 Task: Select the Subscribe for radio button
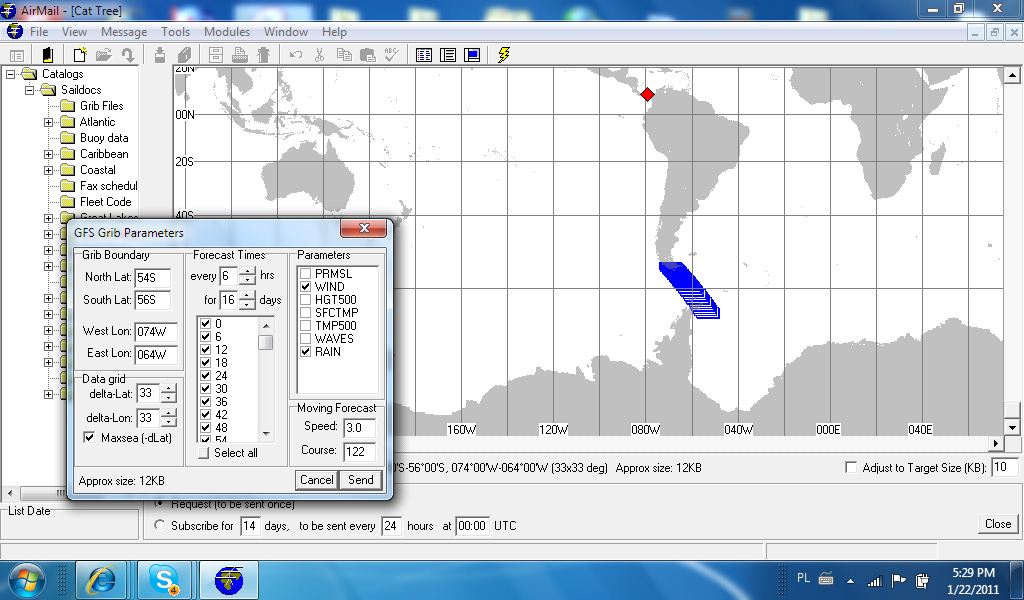159,526
